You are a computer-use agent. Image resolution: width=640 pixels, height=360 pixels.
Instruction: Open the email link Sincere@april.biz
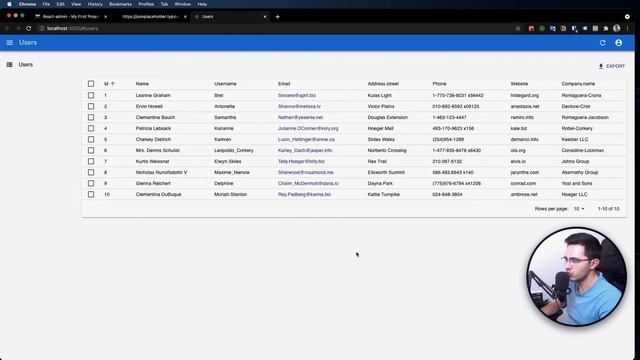pos(297,95)
